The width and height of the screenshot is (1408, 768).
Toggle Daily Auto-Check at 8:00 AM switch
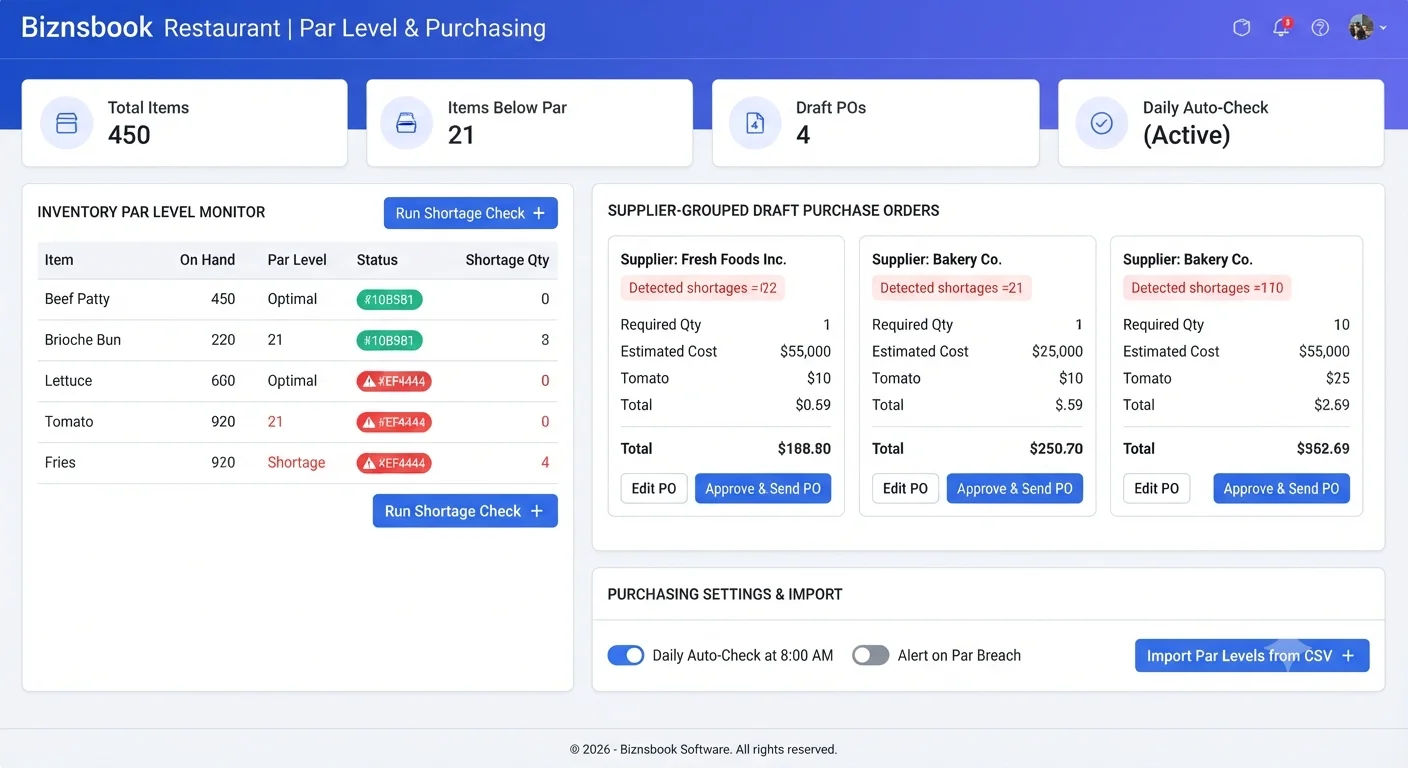[626, 656]
